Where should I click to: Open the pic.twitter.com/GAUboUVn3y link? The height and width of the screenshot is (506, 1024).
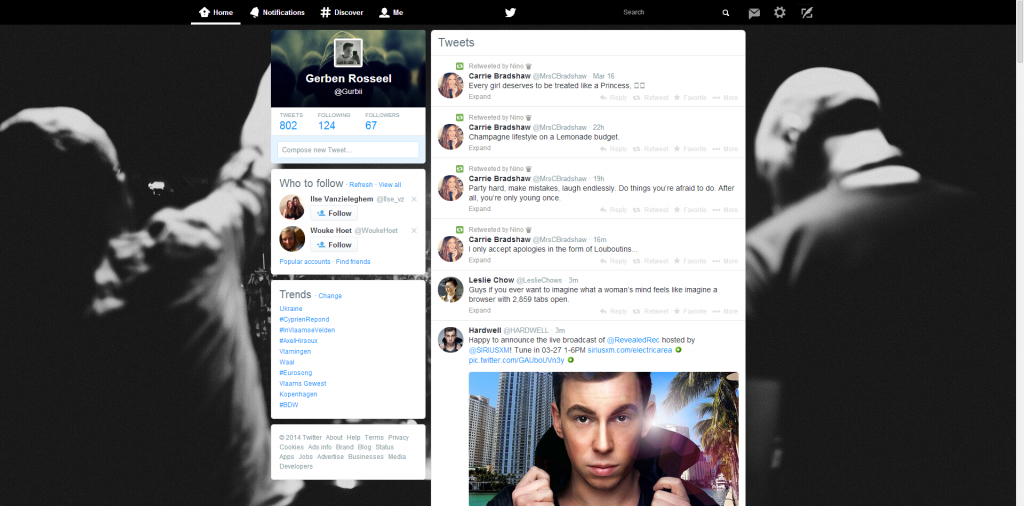pos(517,360)
